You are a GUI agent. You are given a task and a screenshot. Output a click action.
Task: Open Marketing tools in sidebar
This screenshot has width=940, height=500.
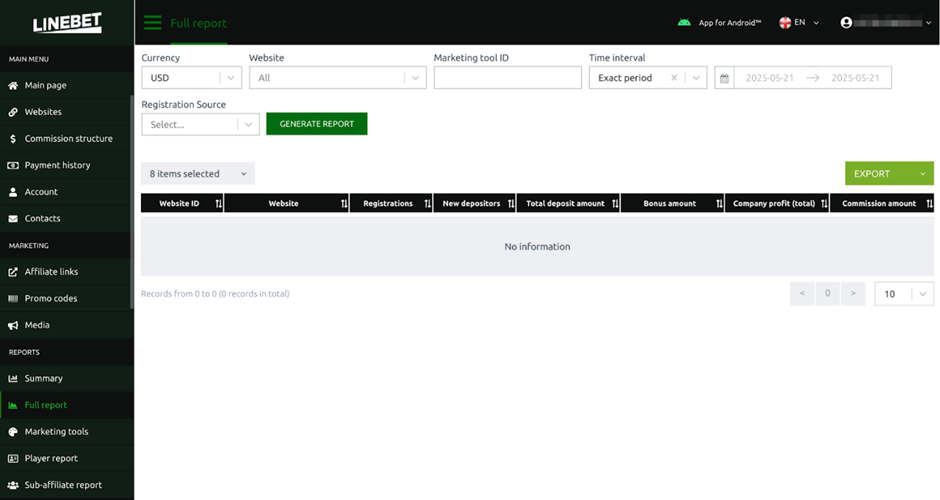(67, 432)
